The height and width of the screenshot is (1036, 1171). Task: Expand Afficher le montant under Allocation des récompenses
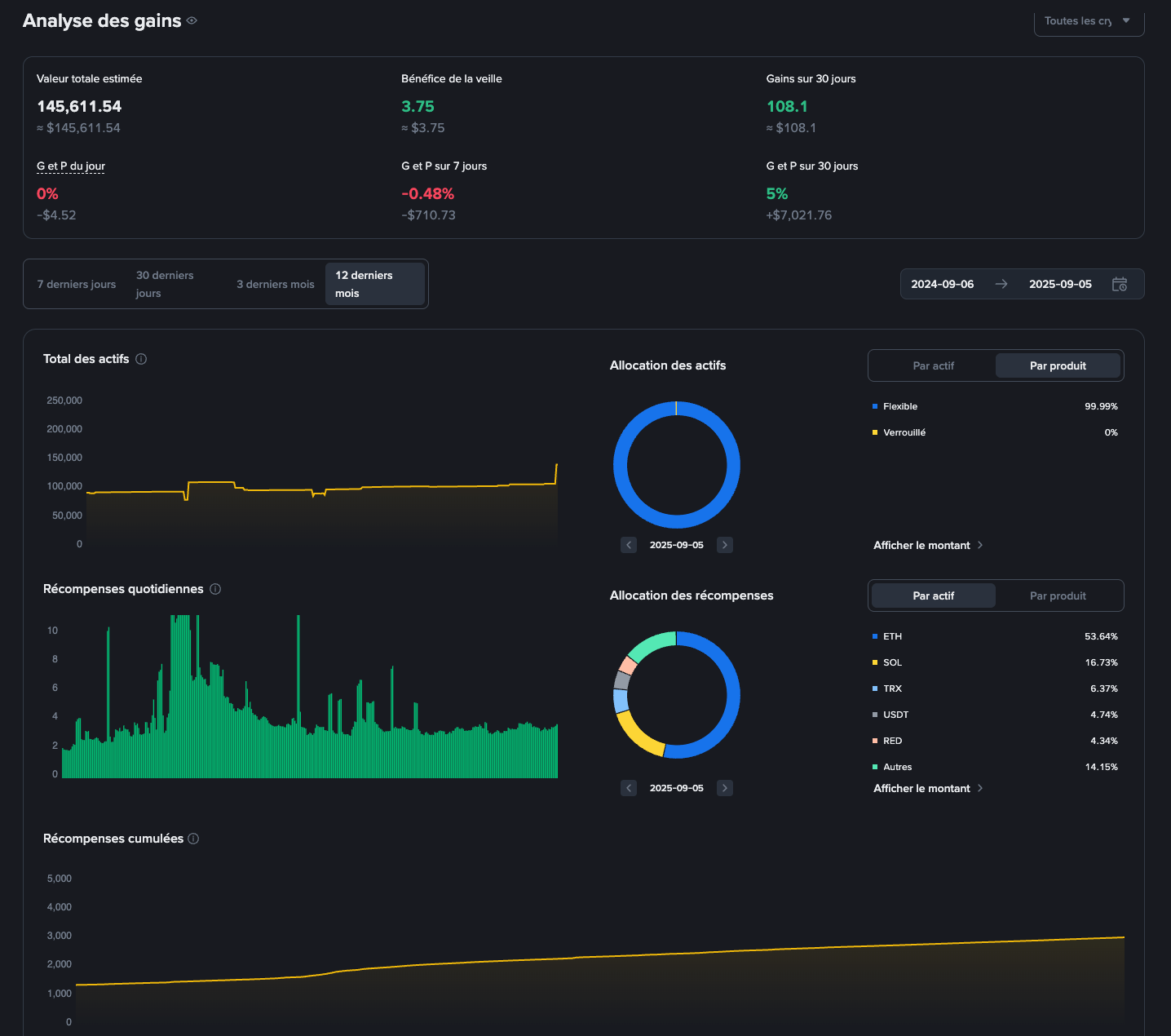pos(927,788)
